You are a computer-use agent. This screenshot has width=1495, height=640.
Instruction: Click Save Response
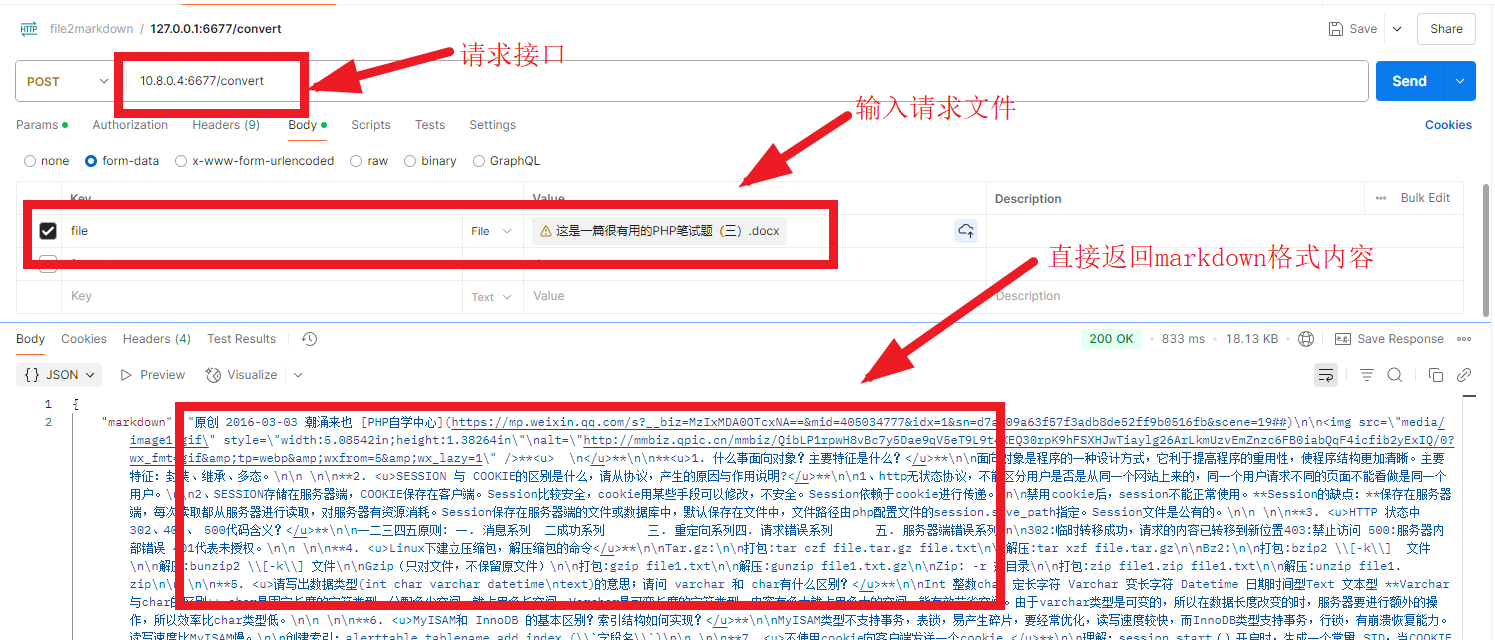tap(1400, 339)
